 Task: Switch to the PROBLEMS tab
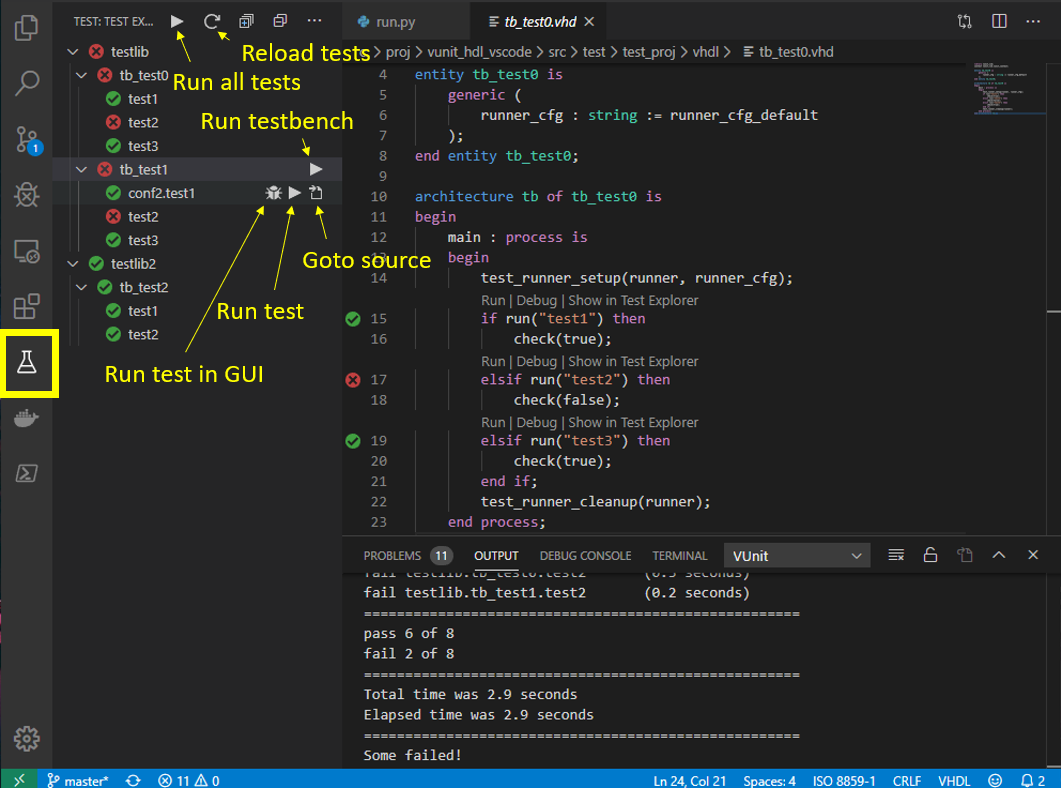392,555
